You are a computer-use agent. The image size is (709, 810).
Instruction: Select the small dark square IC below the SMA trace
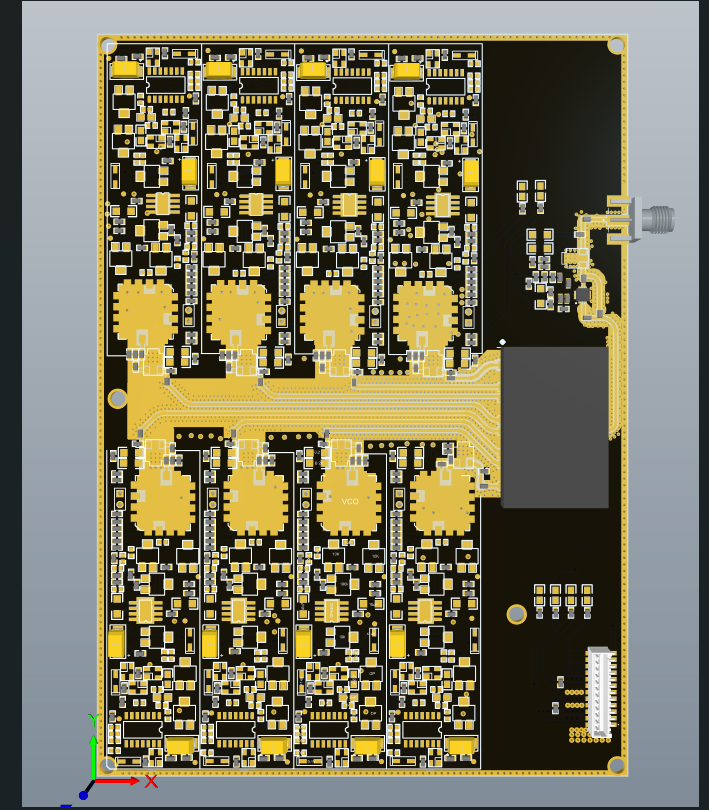tap(583, 294)
